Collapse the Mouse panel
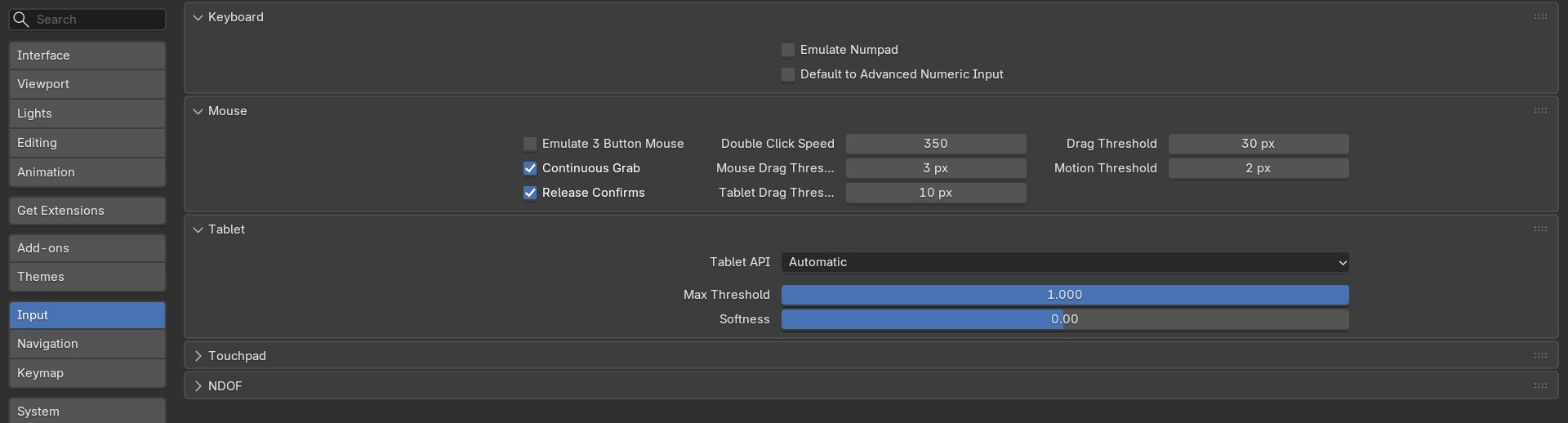The image size is (1568, 423). coord(198,111)
